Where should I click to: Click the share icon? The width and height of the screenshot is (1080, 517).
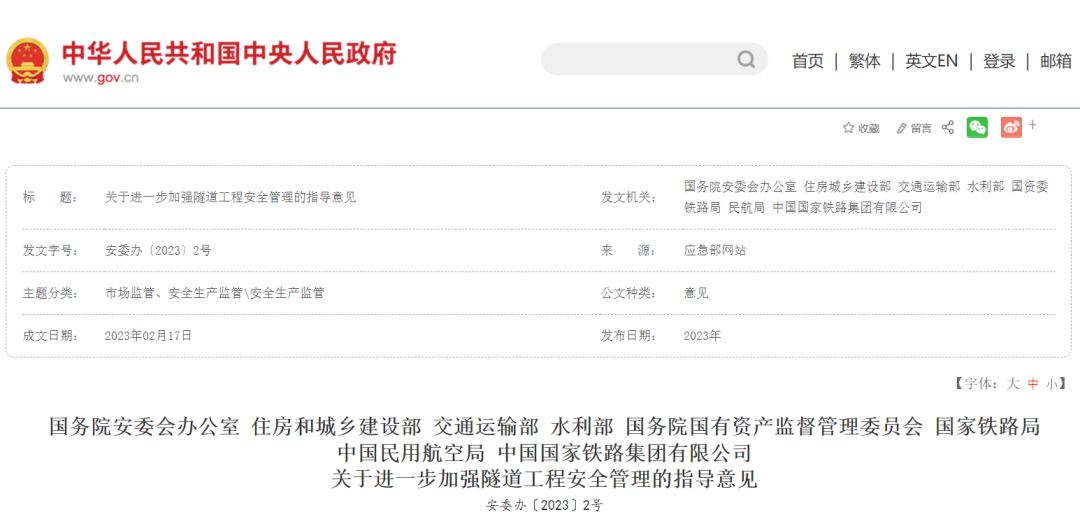948,127
